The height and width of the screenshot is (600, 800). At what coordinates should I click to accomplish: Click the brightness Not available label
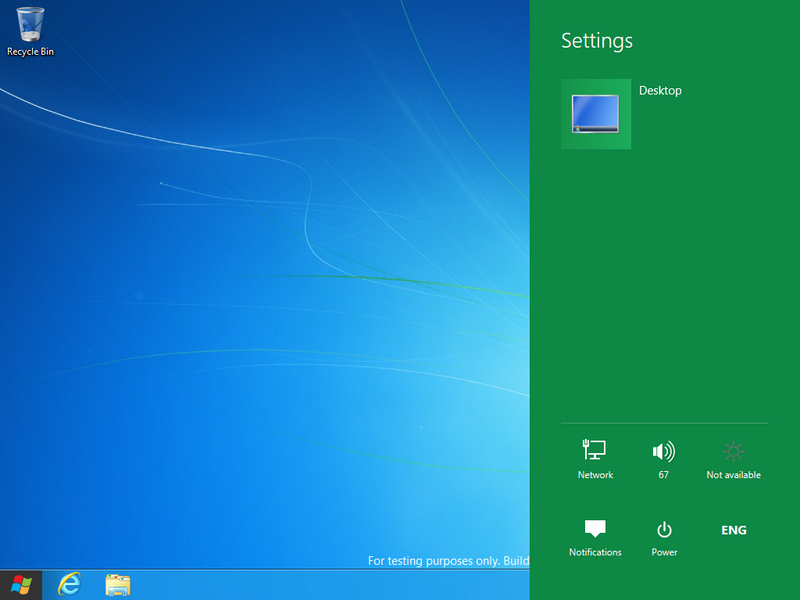(x=733, y=475)
